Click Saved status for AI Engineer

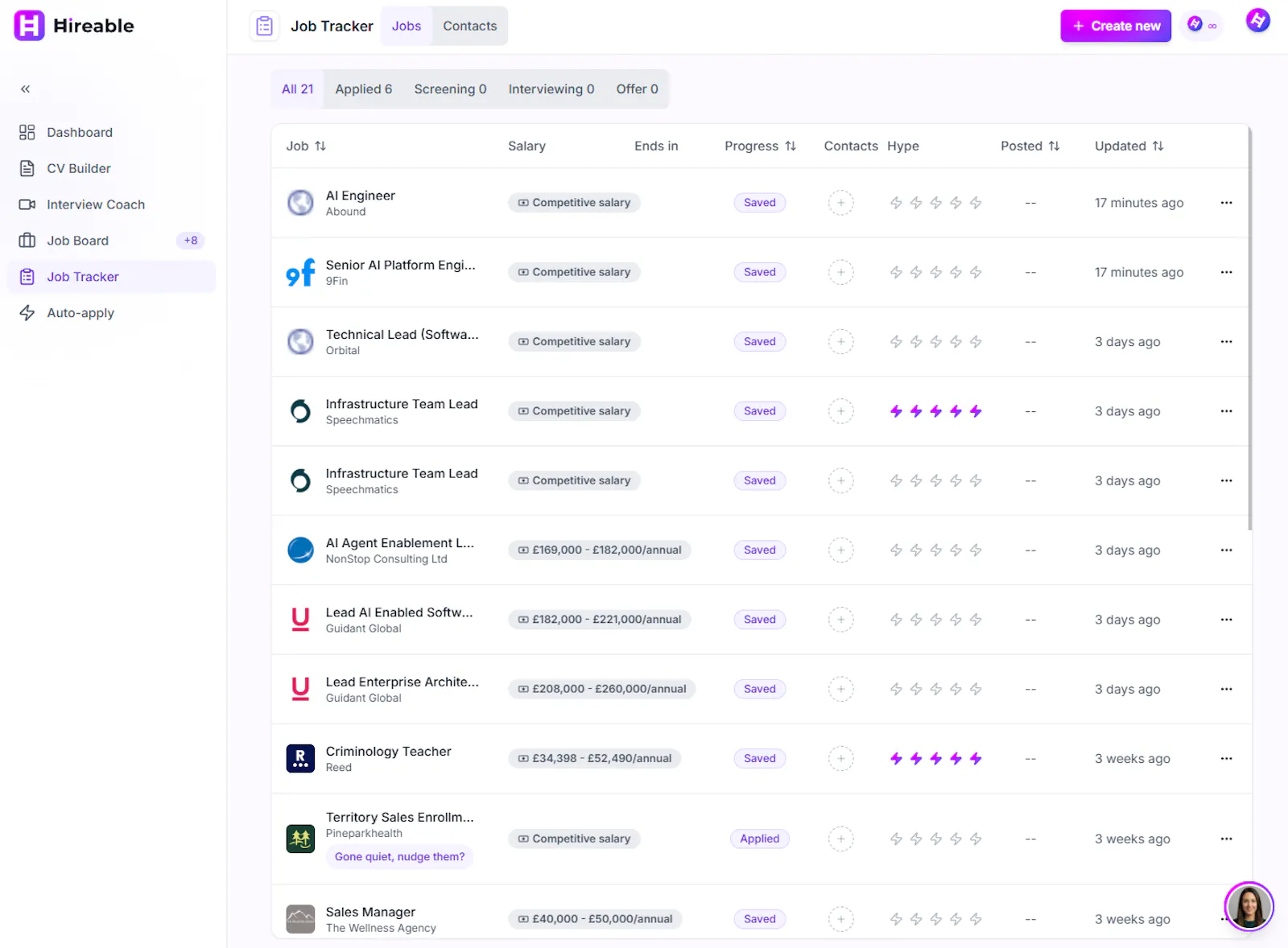(760, 203)
